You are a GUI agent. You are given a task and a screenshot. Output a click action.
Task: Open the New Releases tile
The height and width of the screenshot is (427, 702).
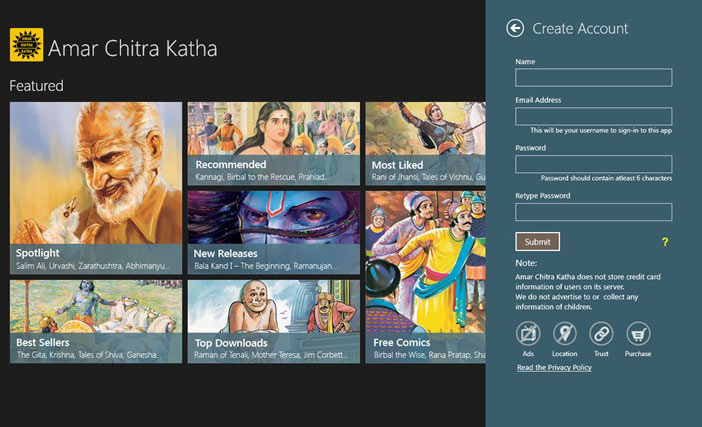click(x=274, y=232)
